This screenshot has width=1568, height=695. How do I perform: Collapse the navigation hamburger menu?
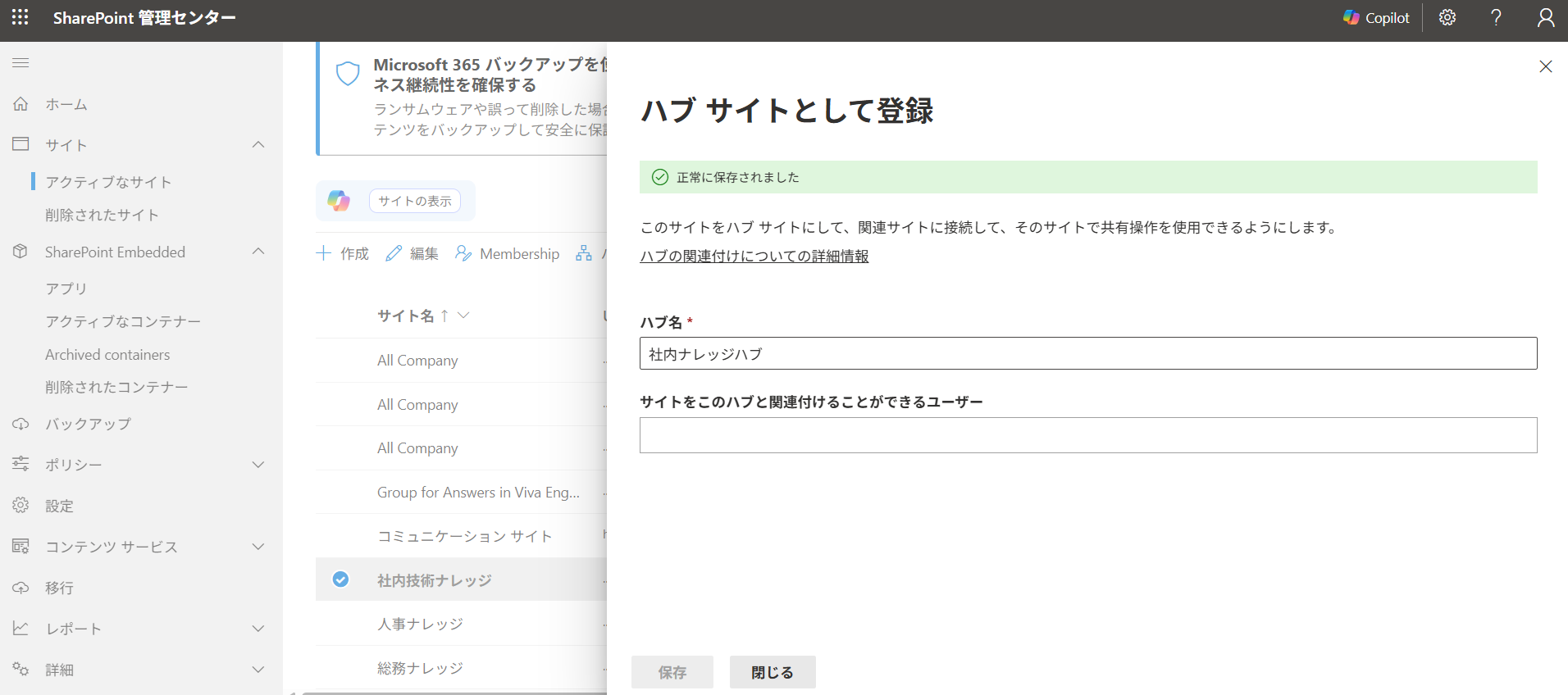21,62
